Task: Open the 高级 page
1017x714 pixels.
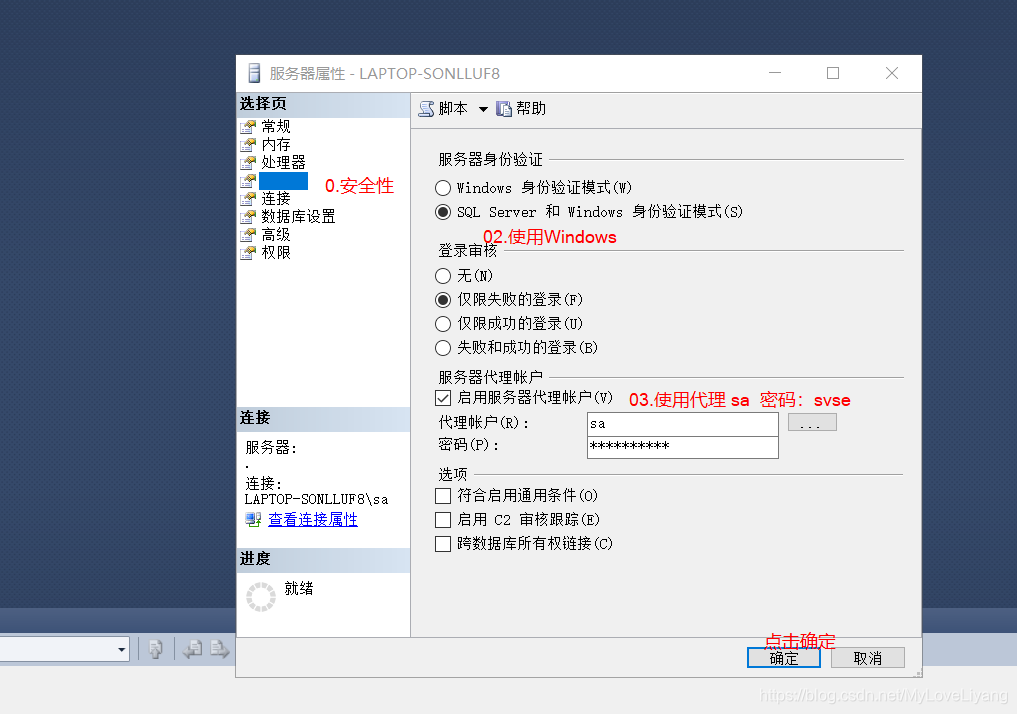Action: pyautogui.click(x=276, y=235)
